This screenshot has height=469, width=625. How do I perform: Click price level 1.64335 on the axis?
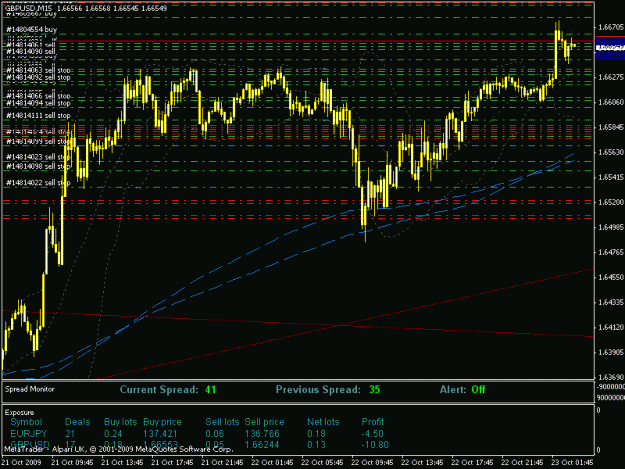(611, 302)
